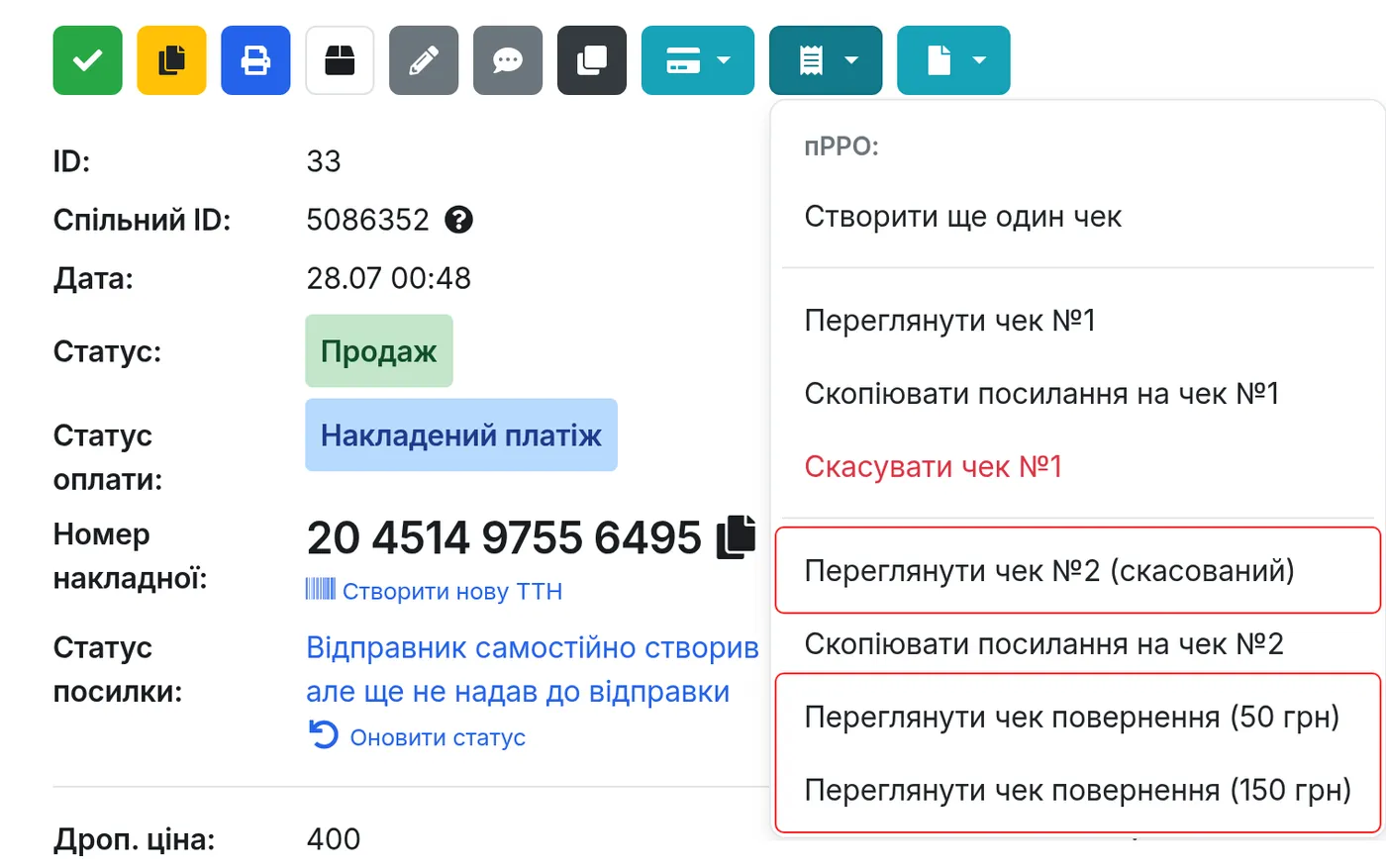Open the credit card payment dropdown
1386x868 pixels.
click(x=698, y=60)
